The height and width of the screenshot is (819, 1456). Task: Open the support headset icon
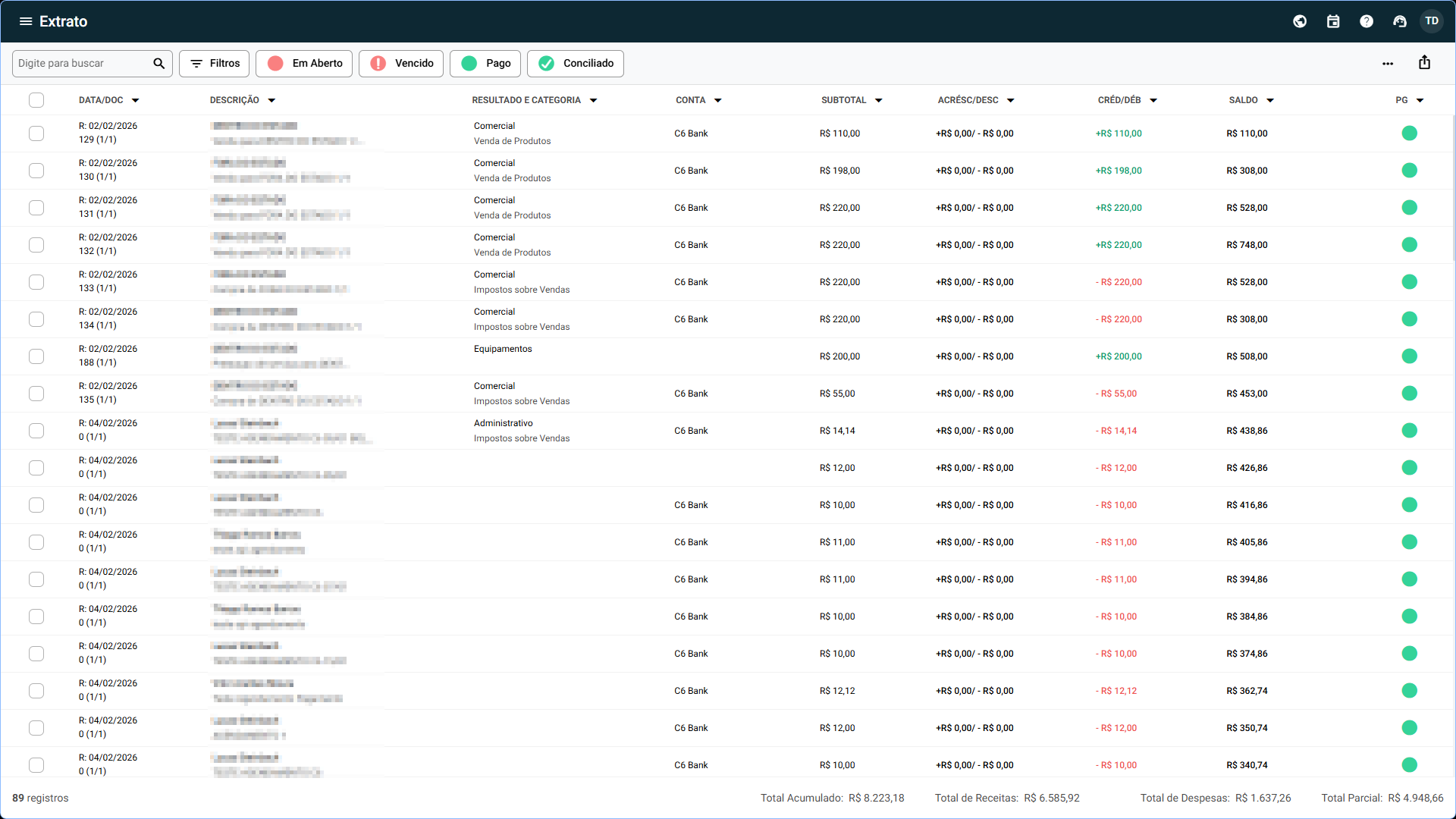pyautogui.click(x=1400, y=21)
